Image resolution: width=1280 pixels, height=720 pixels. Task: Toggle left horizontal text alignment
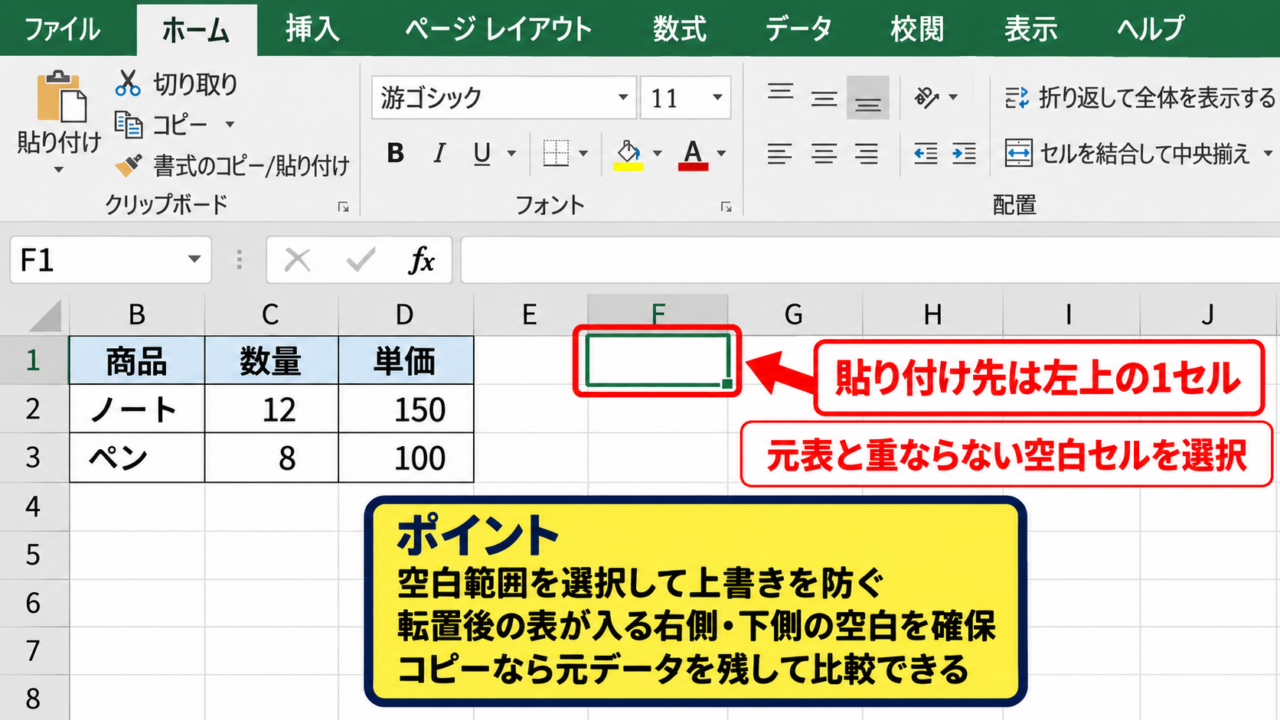click(x=780, y=153)
